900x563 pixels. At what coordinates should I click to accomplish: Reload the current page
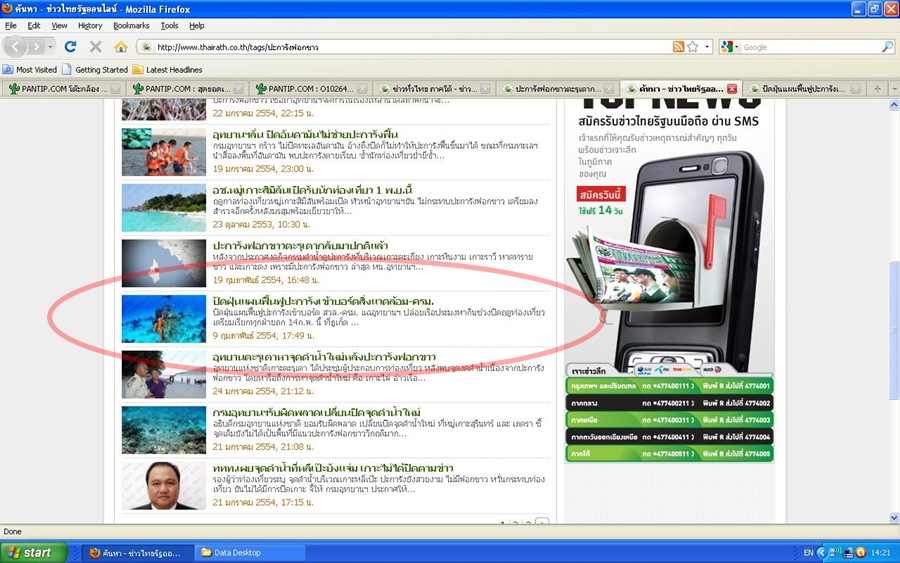tap(70, 46)
